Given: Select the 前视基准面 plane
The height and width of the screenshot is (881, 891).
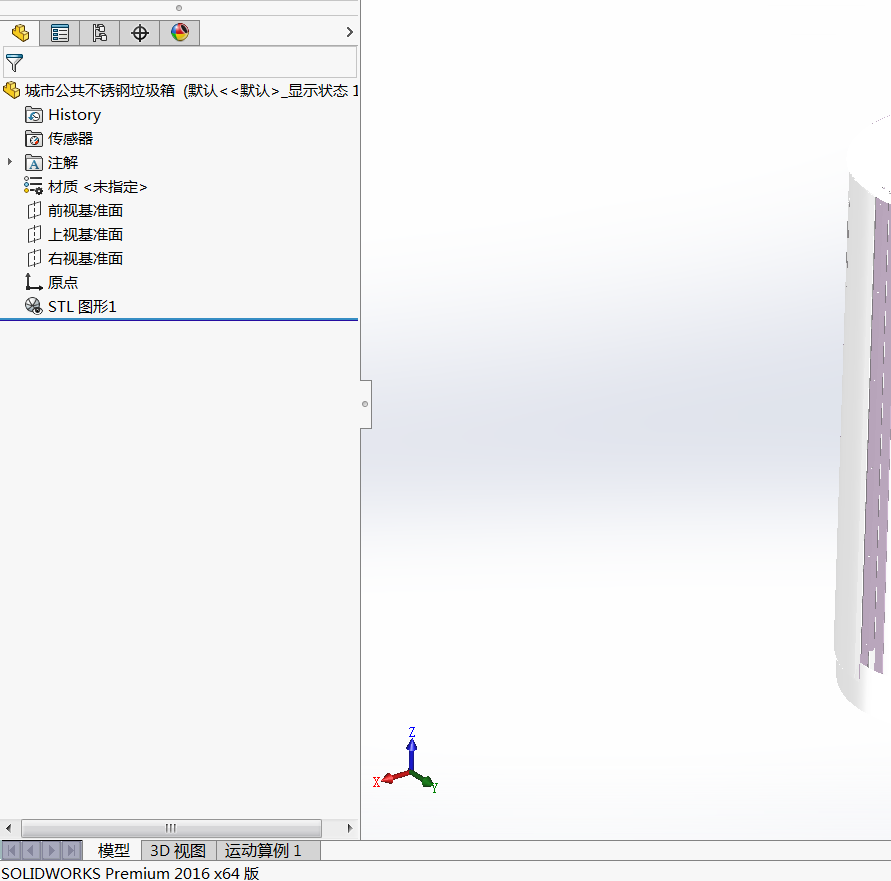Looking at the screenshot, I should coord(85,211).
